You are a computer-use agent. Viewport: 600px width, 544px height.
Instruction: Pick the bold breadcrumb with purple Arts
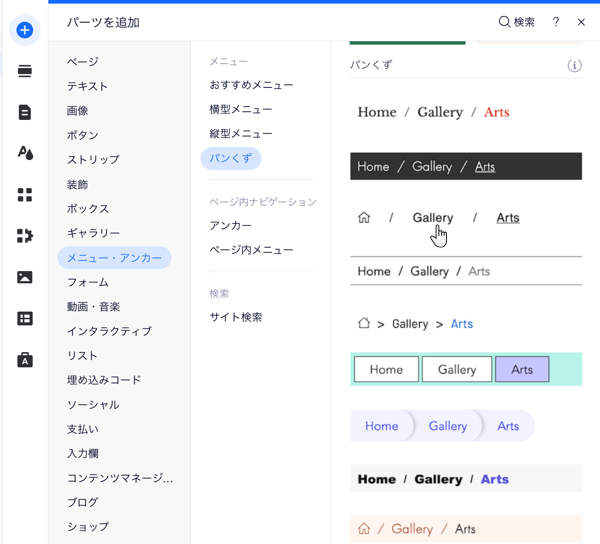[x=466, y=479]
